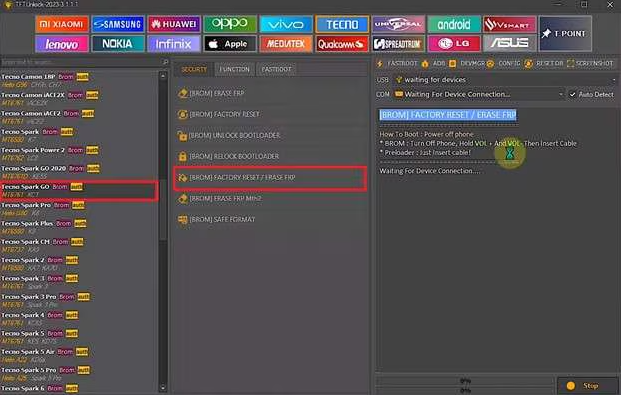Open the CONFIG toolbar item

tap(503, 63)
